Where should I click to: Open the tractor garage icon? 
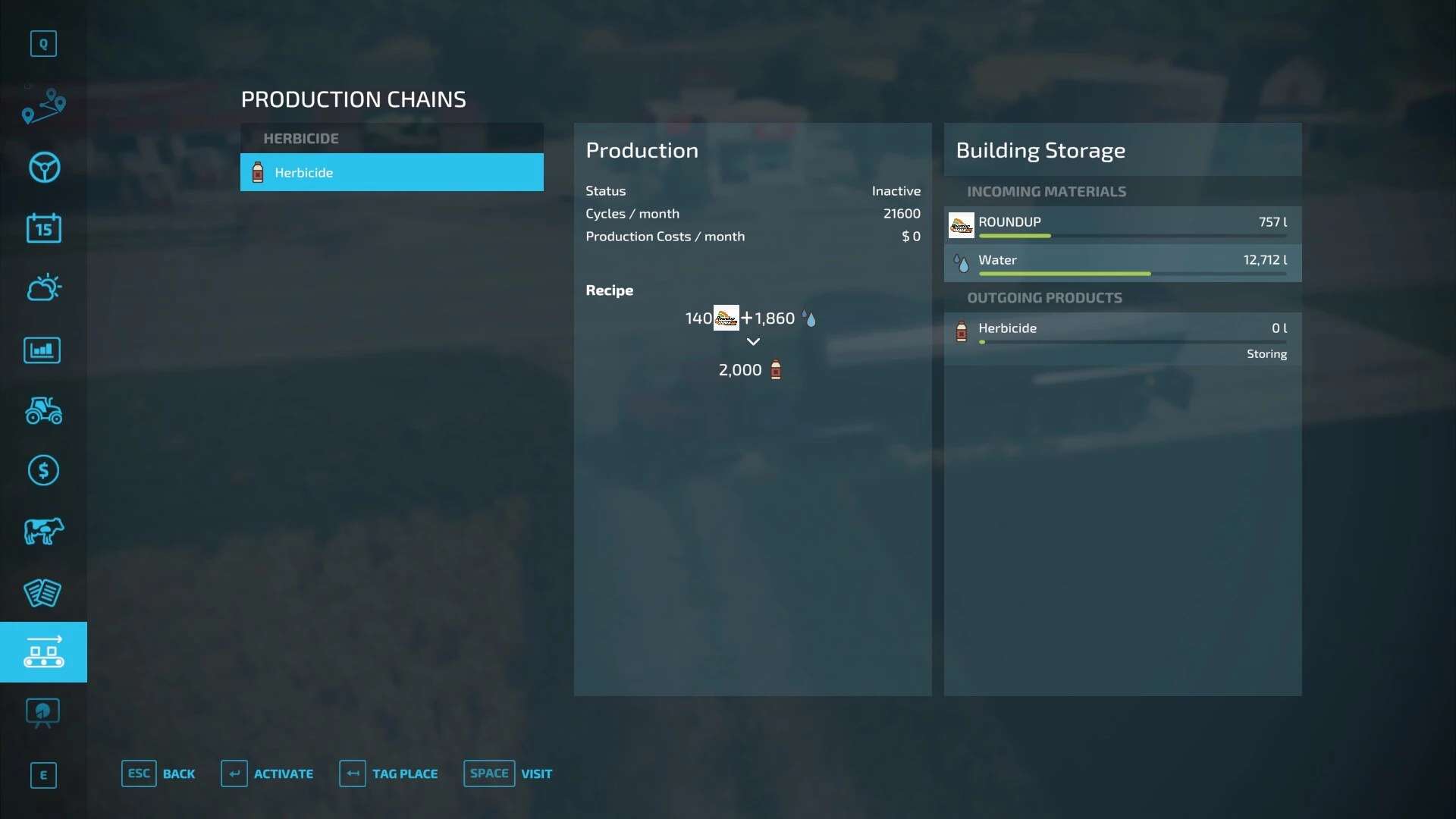(43, 410)
